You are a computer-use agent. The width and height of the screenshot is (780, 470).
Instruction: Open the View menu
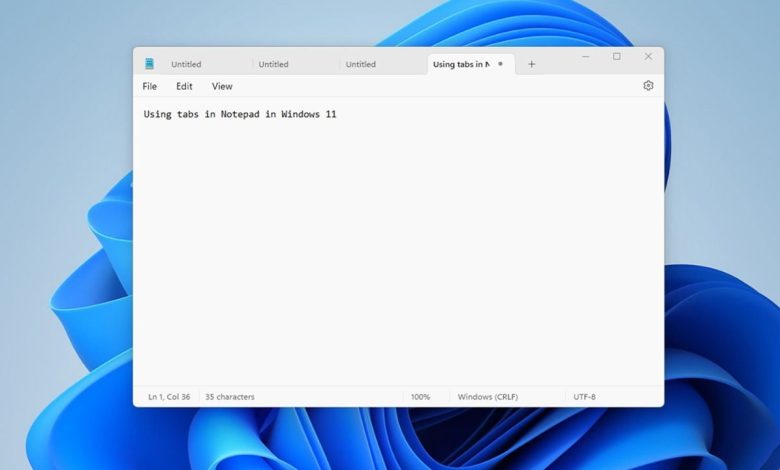coord(222,86)
